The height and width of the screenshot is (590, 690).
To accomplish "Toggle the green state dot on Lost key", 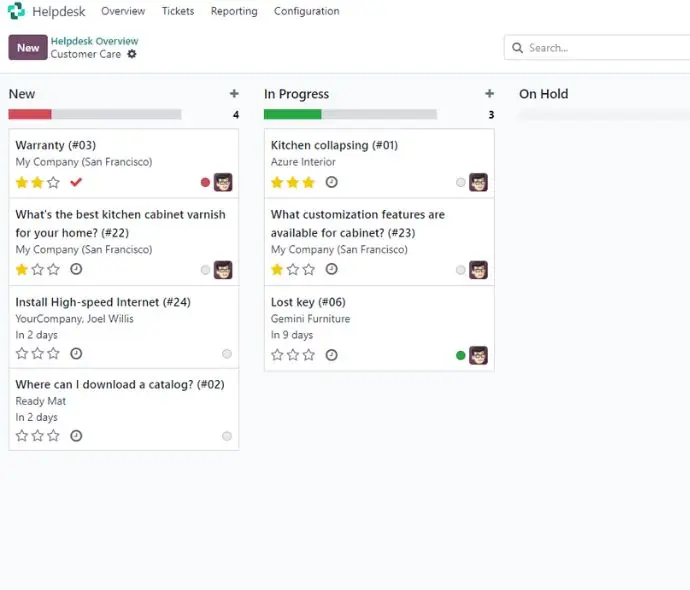I will [x=460, y=355].
